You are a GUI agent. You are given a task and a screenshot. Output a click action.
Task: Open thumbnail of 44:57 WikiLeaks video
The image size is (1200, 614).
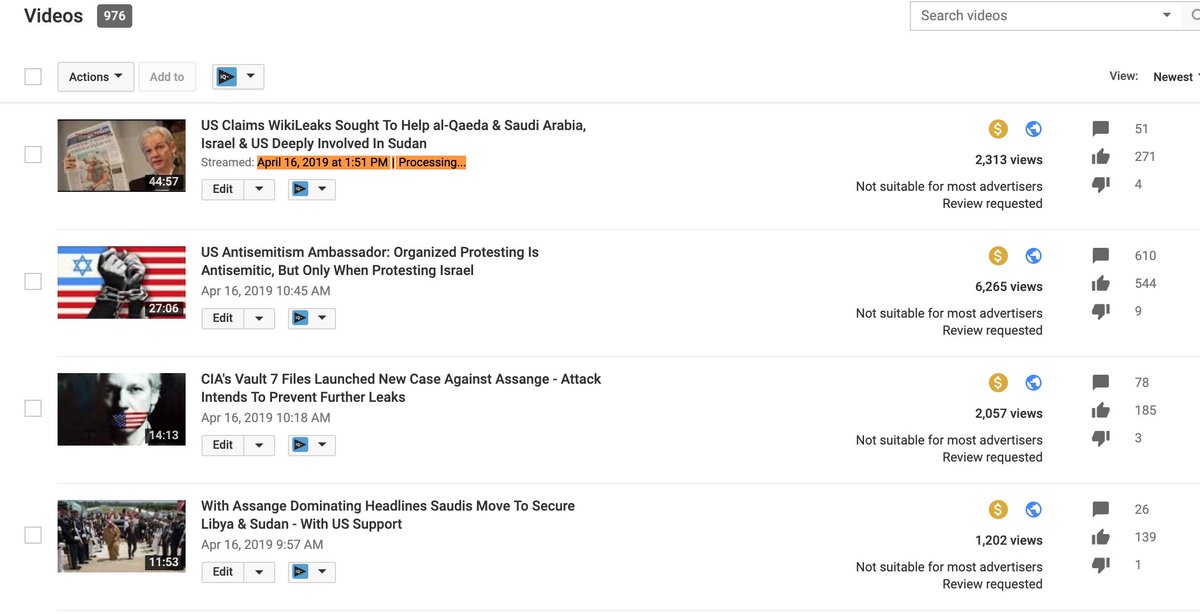(x=121, y=155)
